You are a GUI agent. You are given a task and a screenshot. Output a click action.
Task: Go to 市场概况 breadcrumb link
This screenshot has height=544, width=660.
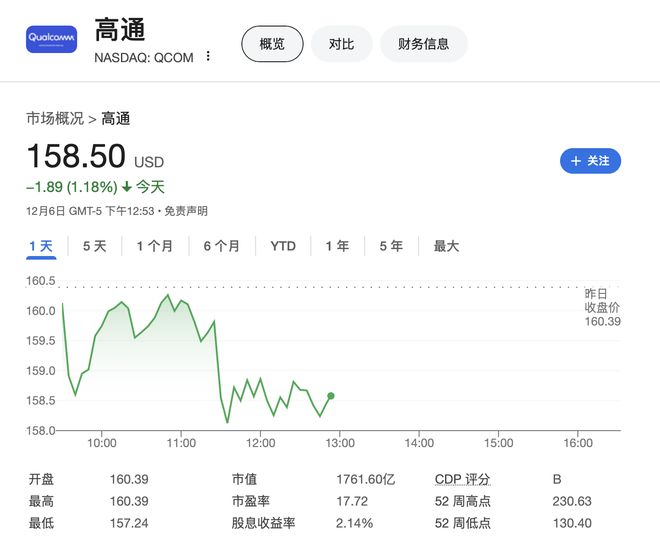[55, 119]
